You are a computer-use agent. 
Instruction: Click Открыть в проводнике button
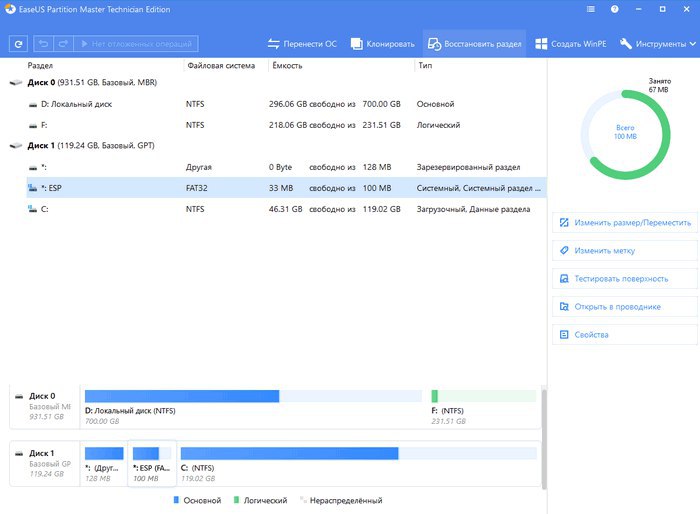[x=625, y=307]
